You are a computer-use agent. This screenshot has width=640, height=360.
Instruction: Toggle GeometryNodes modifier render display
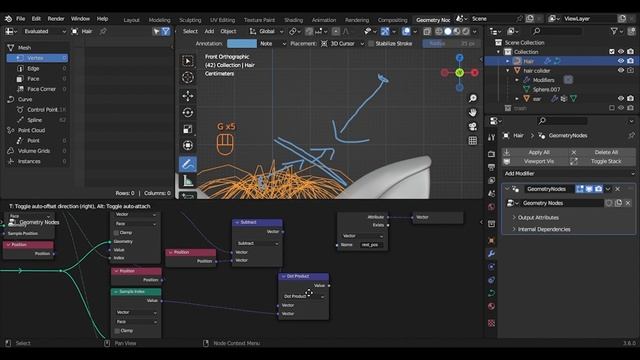(x=598, y=189)
